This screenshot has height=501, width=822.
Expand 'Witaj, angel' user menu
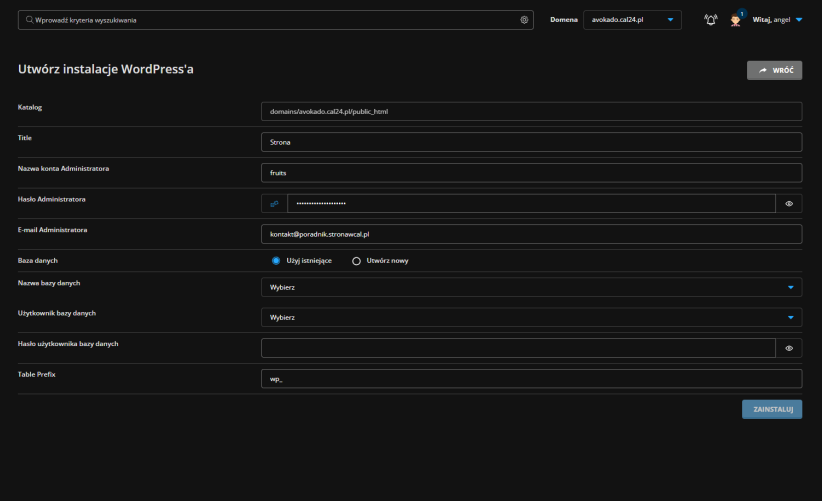[x=777, y=20]
